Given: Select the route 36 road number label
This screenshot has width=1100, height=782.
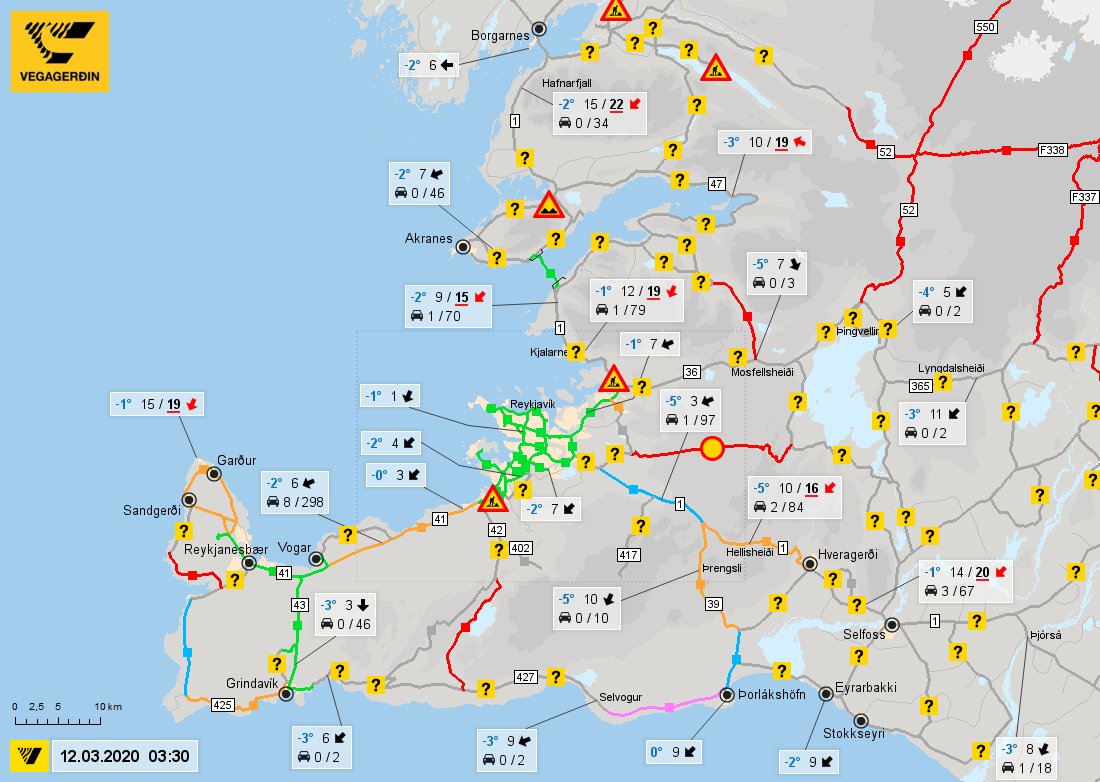Looking at the screenshot, I should point(692,372).
